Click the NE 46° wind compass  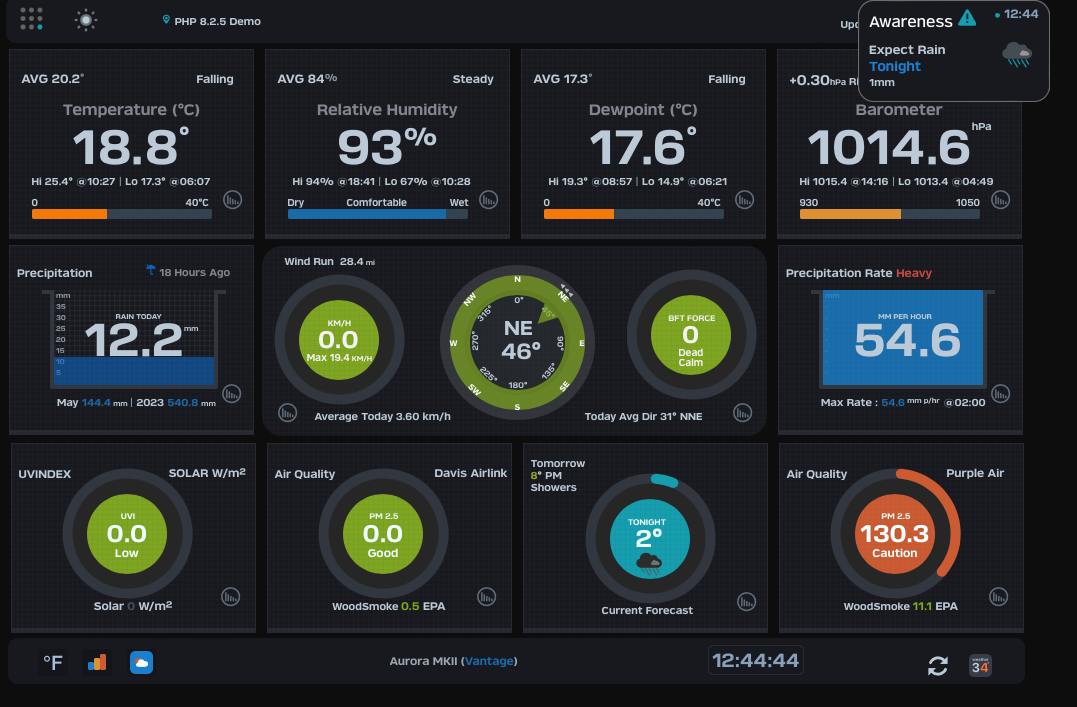pyautogui.click(x=517, y=339)
